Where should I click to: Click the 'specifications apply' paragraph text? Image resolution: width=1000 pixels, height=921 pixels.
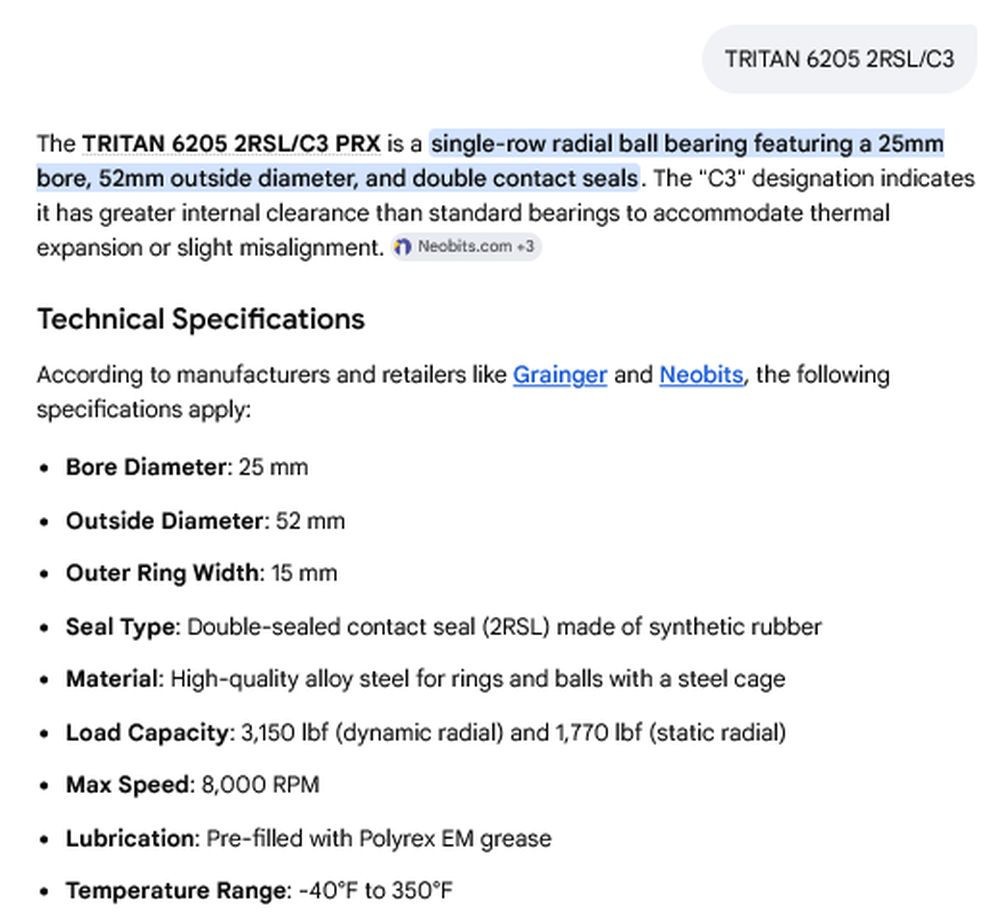coord(463,392)
